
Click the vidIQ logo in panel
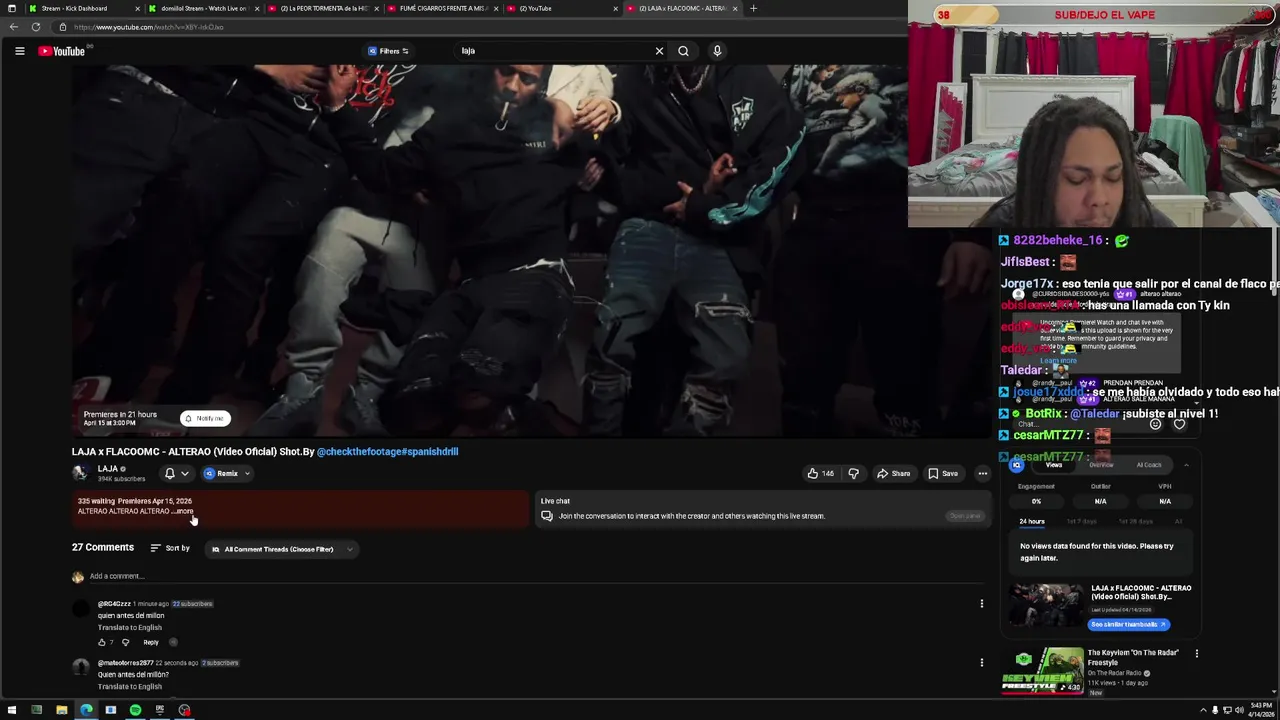pyautogui.click(x=1017, y=465)
